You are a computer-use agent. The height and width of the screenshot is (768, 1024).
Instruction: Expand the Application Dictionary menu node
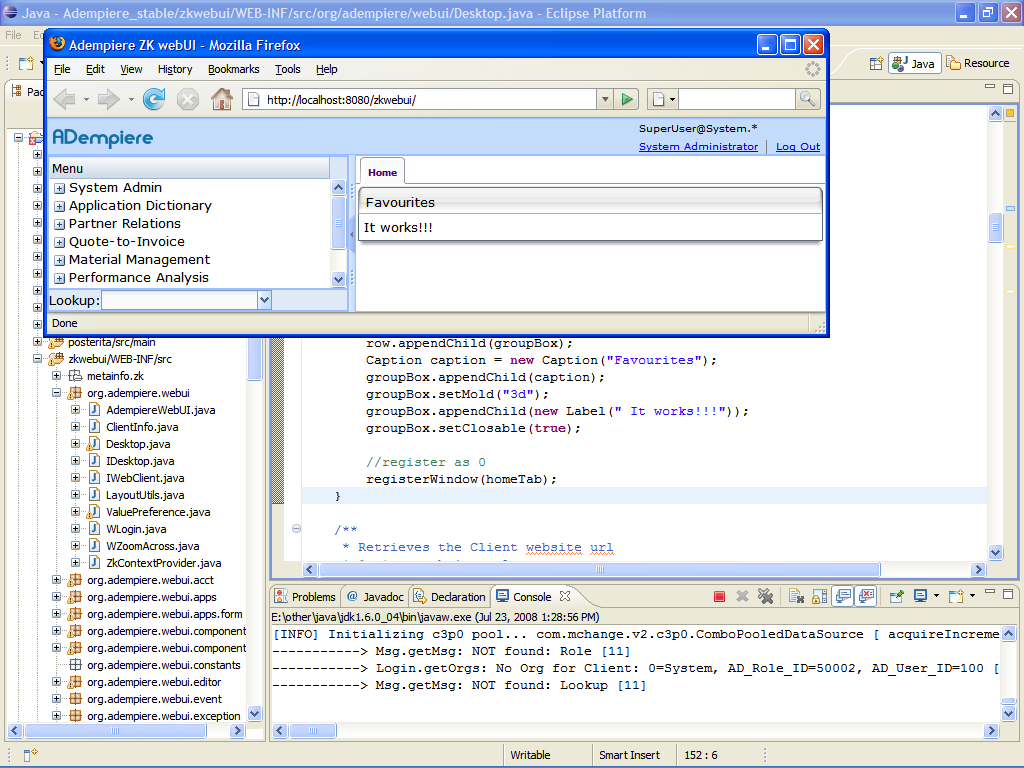tap(59, 206)
